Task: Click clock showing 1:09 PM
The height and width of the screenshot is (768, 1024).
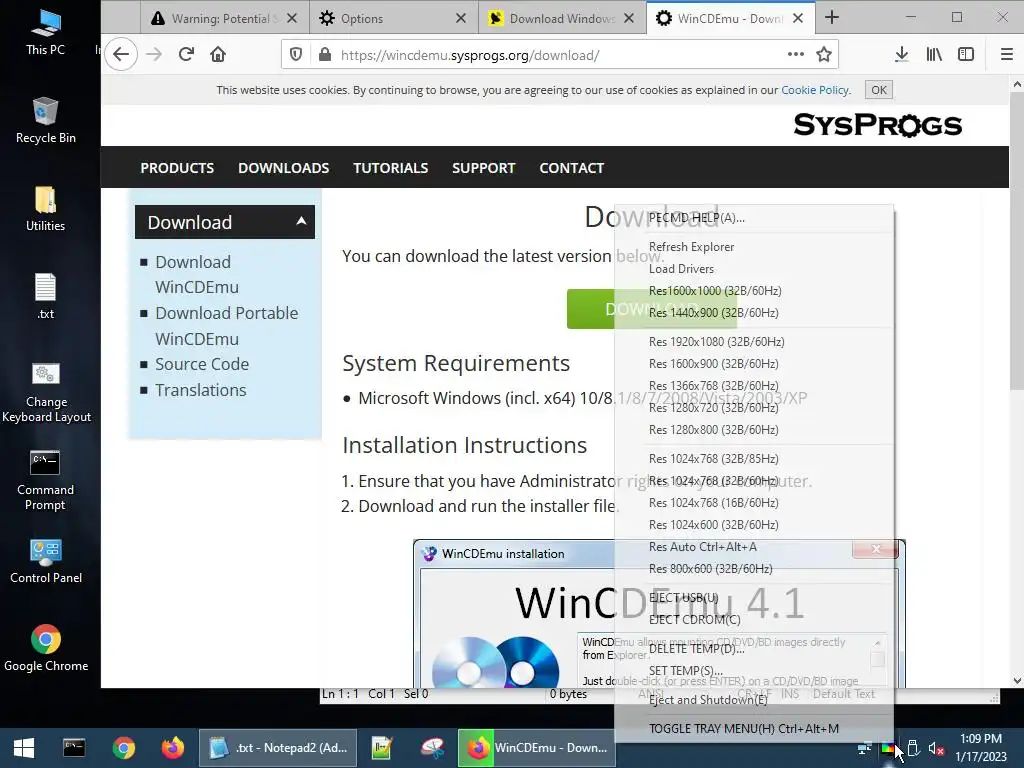Action: point(980,739)
